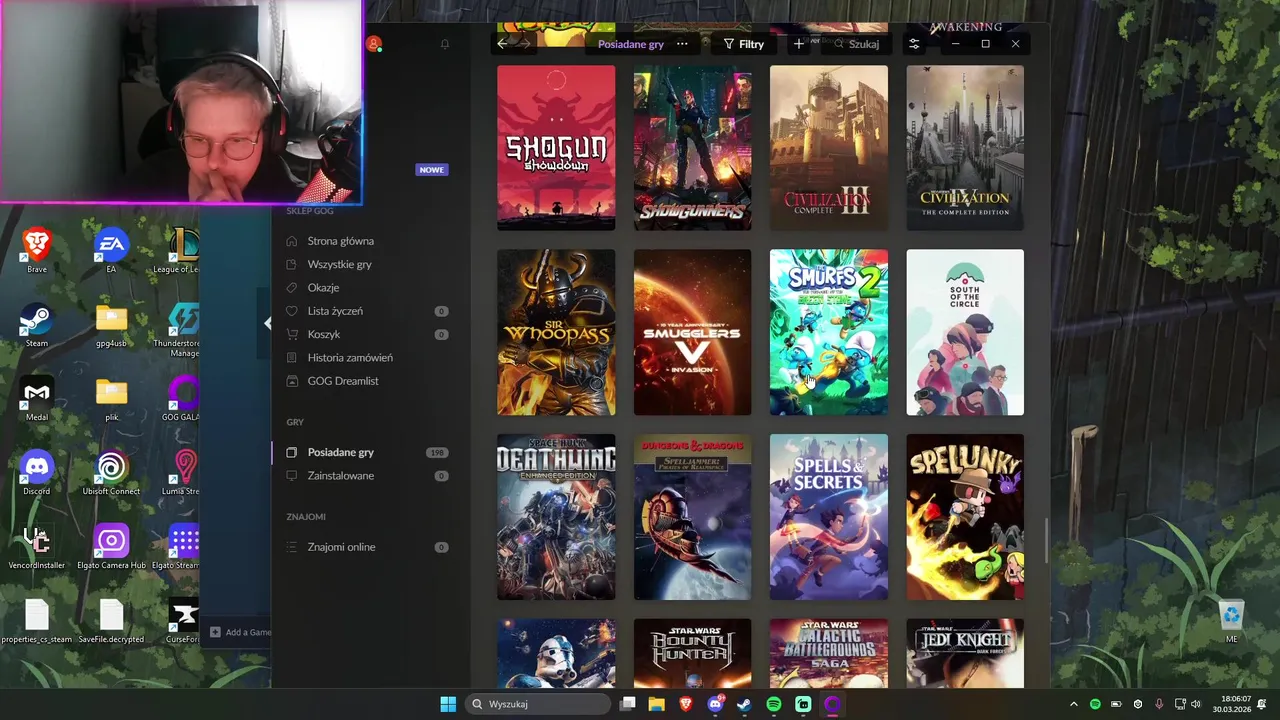
Task: Open GOG Galaxy notifications bell
Action: click(445, 44)
